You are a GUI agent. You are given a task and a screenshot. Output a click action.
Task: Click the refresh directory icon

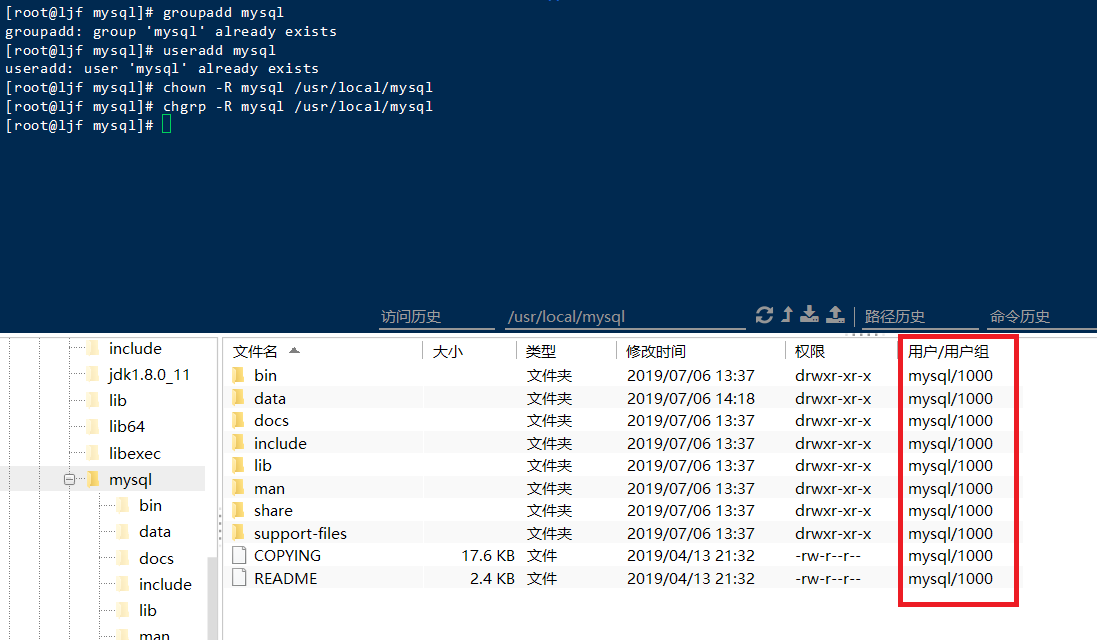click(x=764, y=315)
